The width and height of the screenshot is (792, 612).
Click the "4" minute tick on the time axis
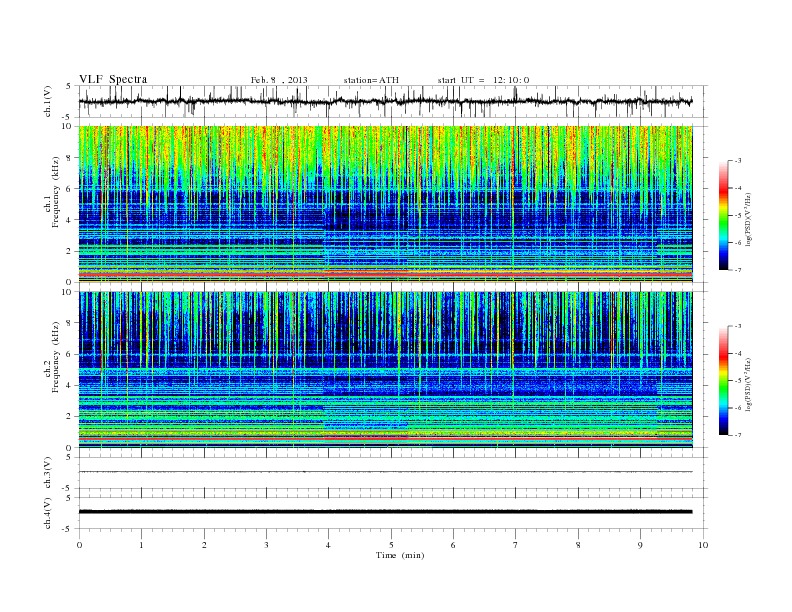tap(329, 545)
